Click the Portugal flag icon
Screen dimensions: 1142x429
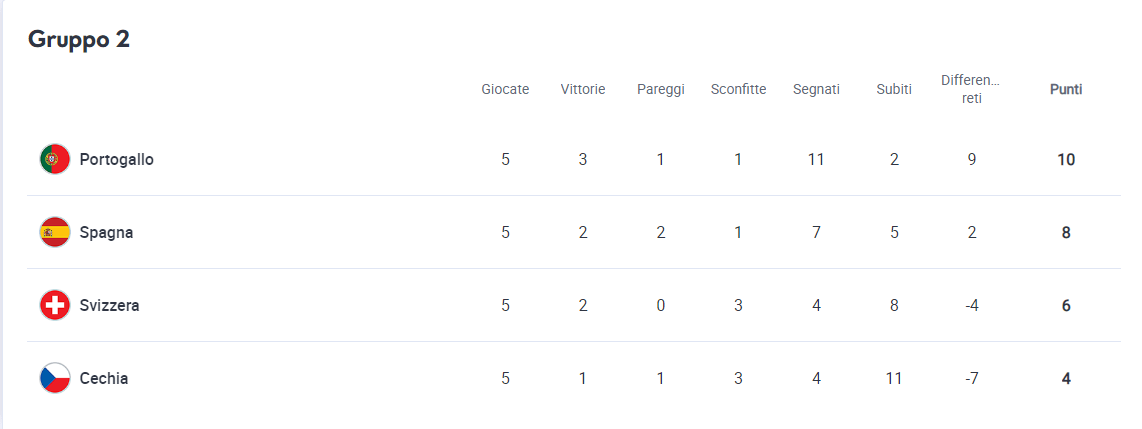[55, 159]
